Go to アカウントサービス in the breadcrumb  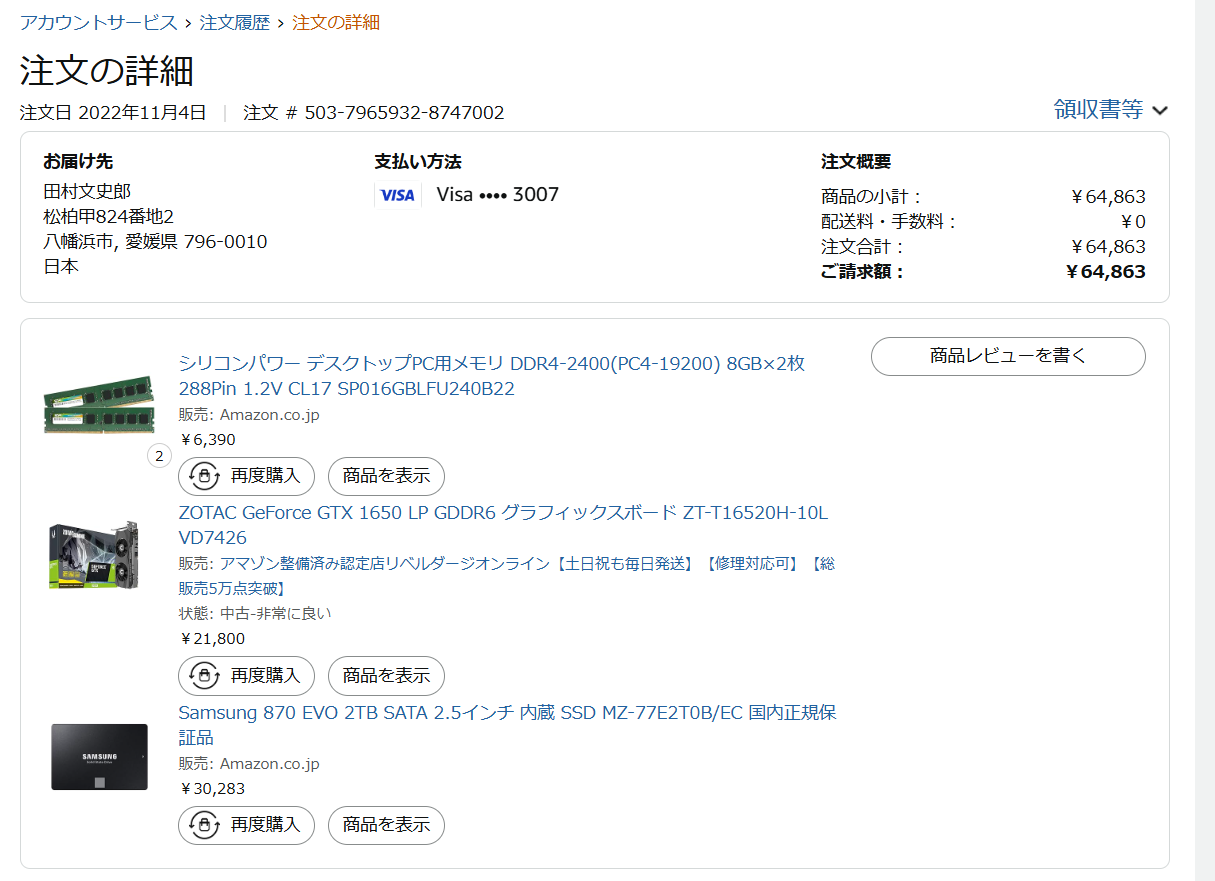(98, 22)
